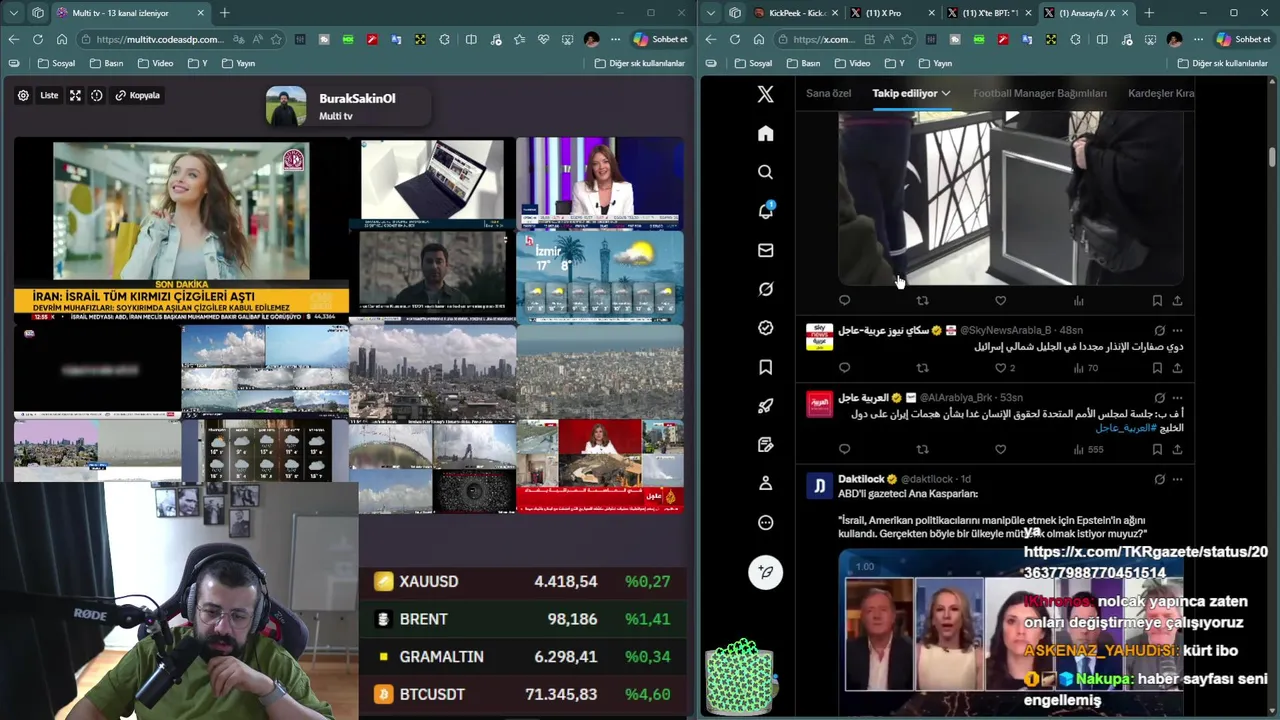Compose a new post on X
1280x720 pixels.
765,572
